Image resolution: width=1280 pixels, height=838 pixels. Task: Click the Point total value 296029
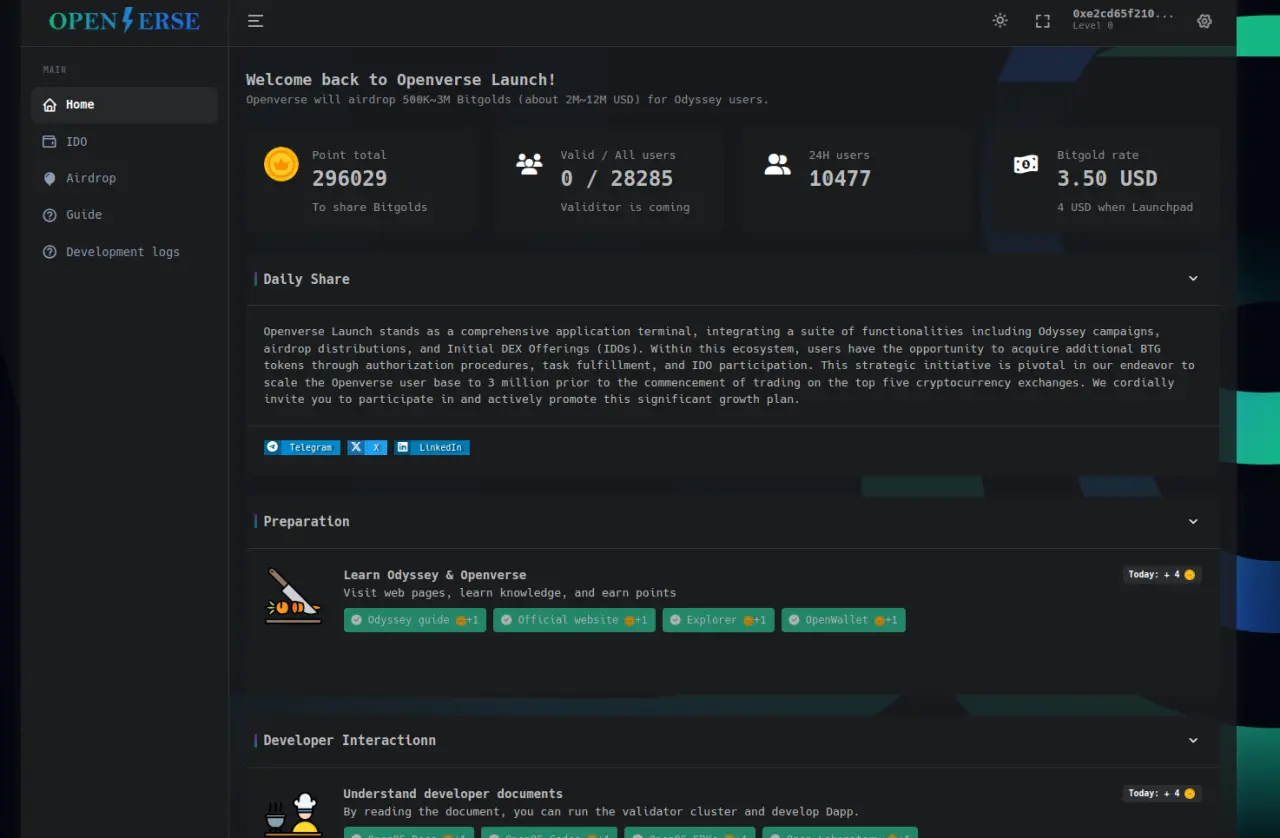click(349, 179)
